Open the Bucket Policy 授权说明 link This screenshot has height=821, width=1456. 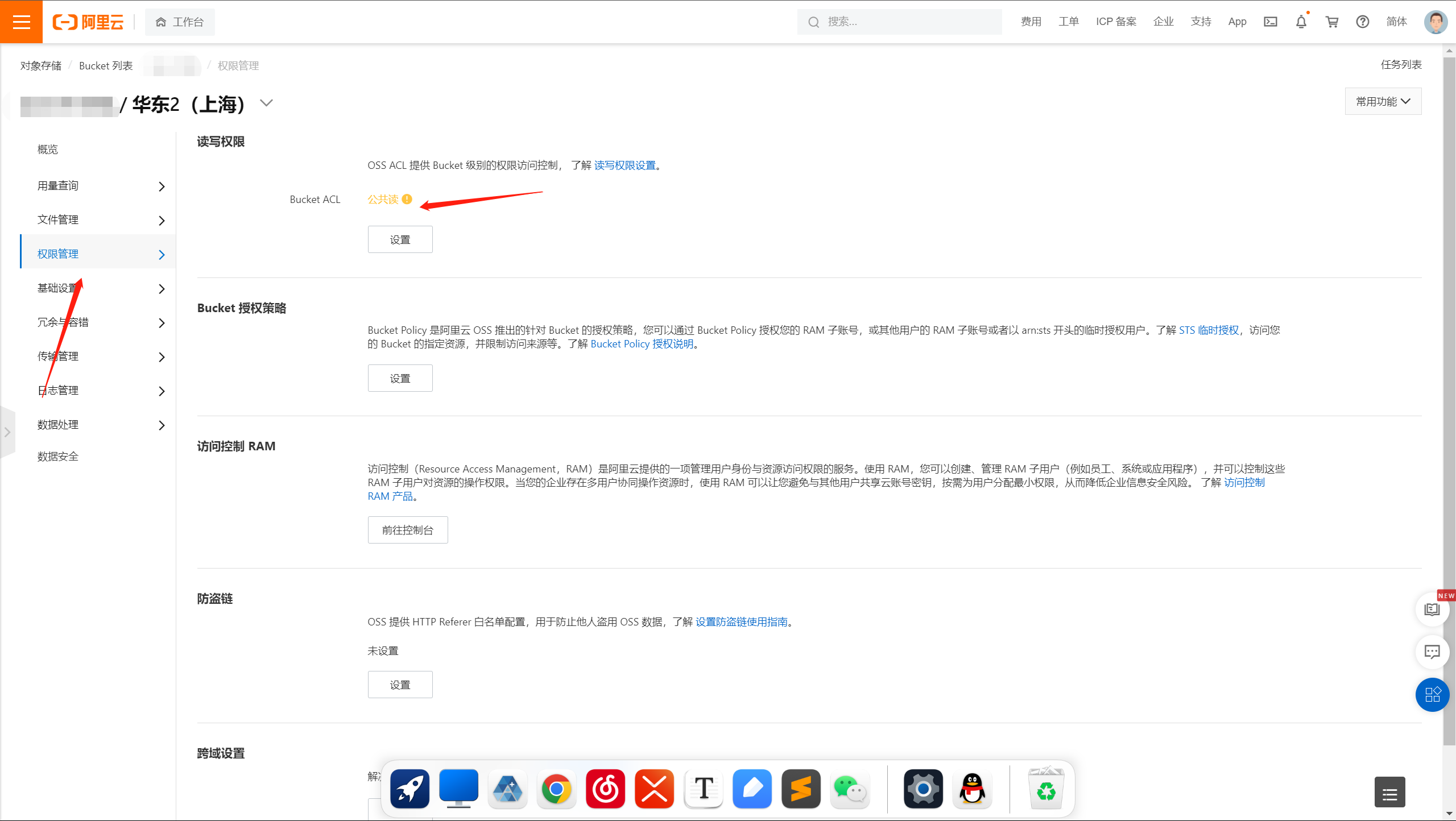pos(642,344)
